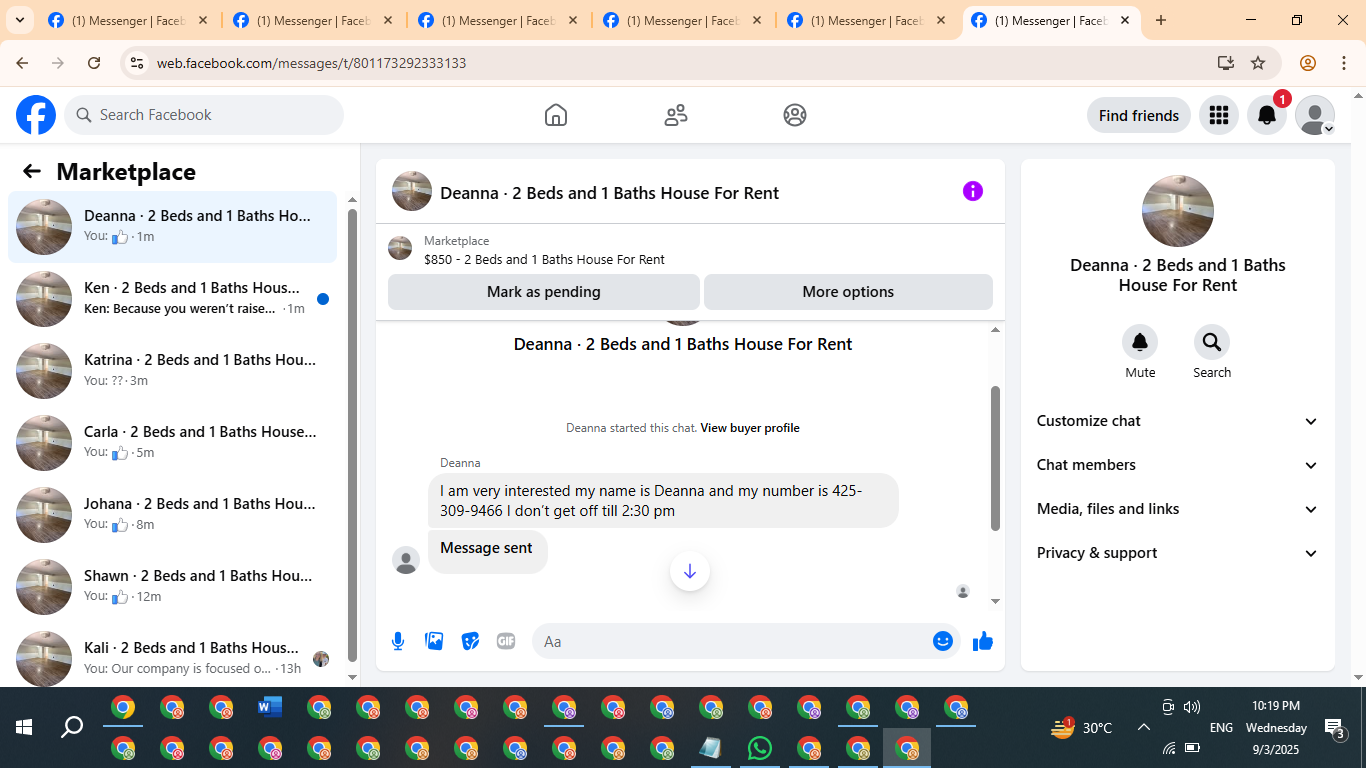Jump to latest message down arrow
This screenshot has height=768, width=1366.
pyautogui.click(x=690, y=571)
